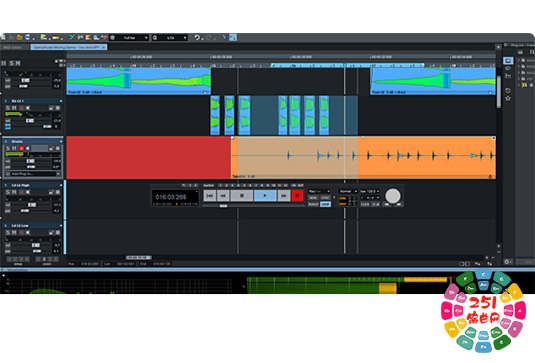Mute the Rh Gt 1 track
Image resolution: width=535 pixels, height=363 pixels.
tap(14, 108)
